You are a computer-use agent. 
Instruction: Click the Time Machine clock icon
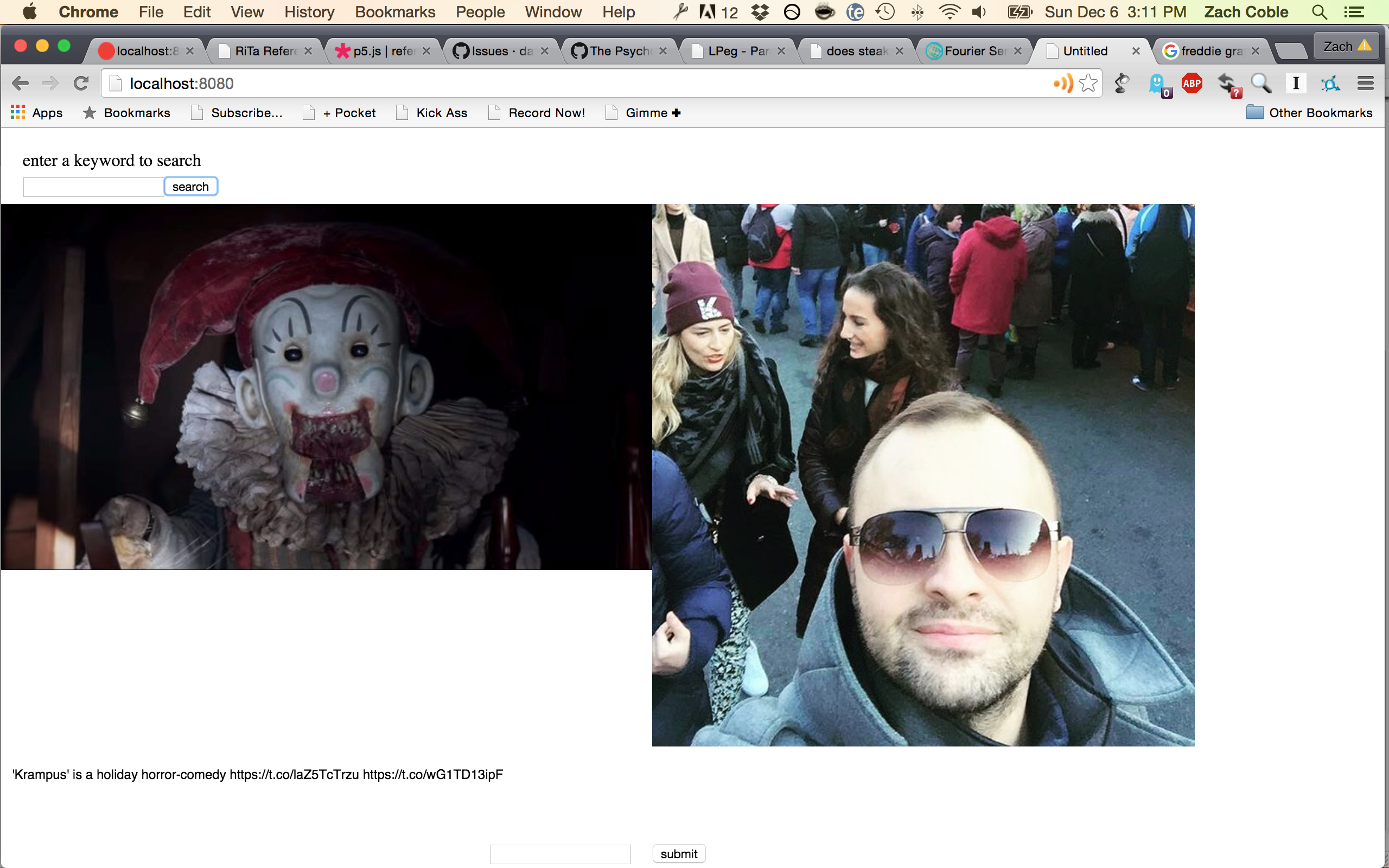point(885,12)
